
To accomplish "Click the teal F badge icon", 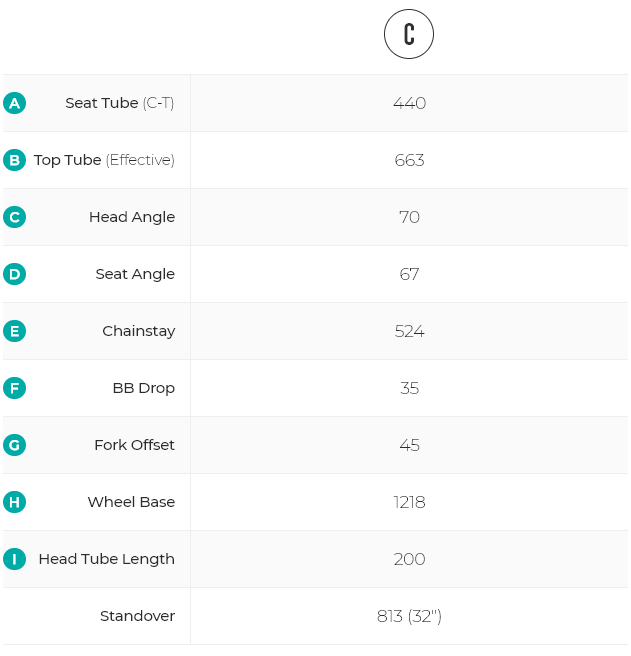I will coord(14,388).
